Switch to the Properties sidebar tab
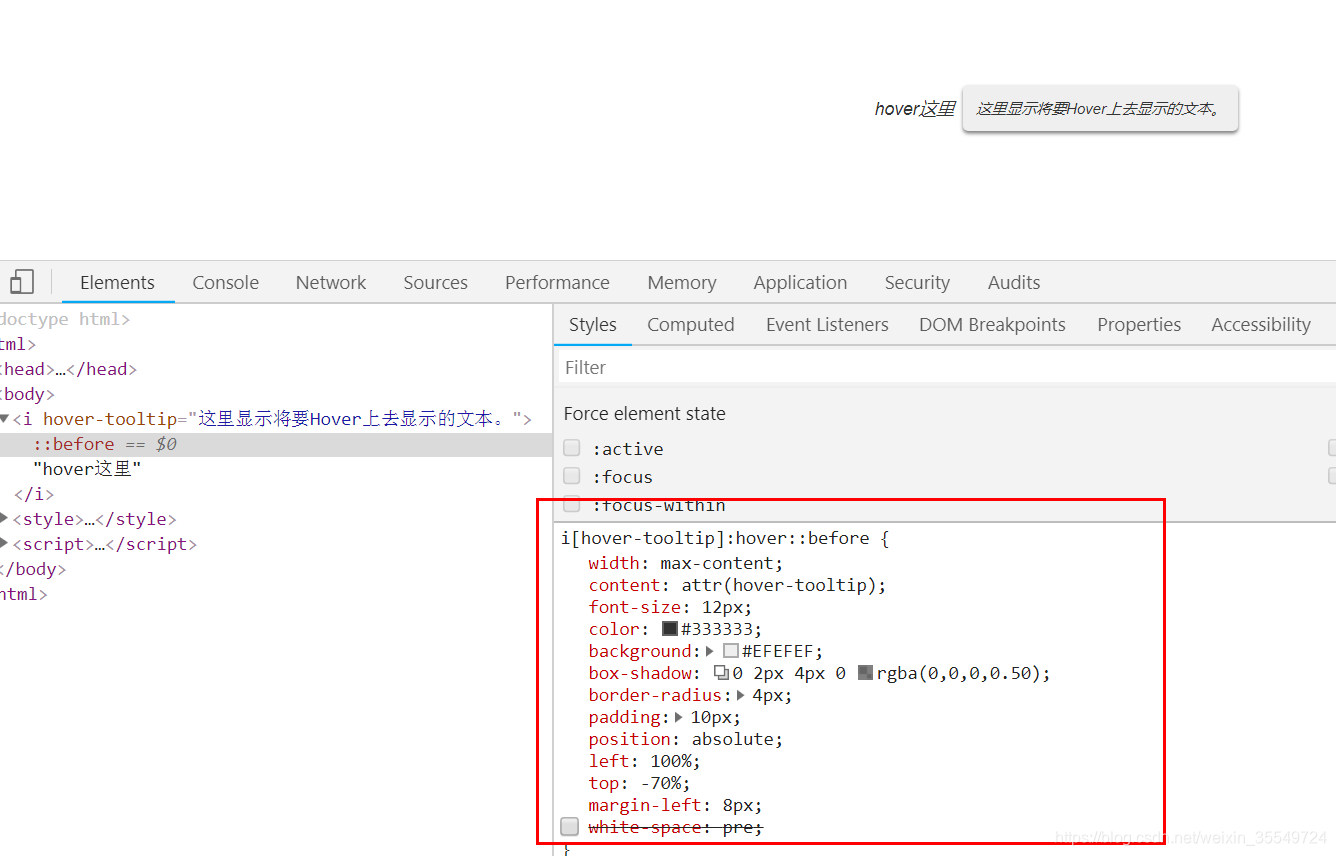Viewport: 1336px width, 856px height. pos(1139,324)
